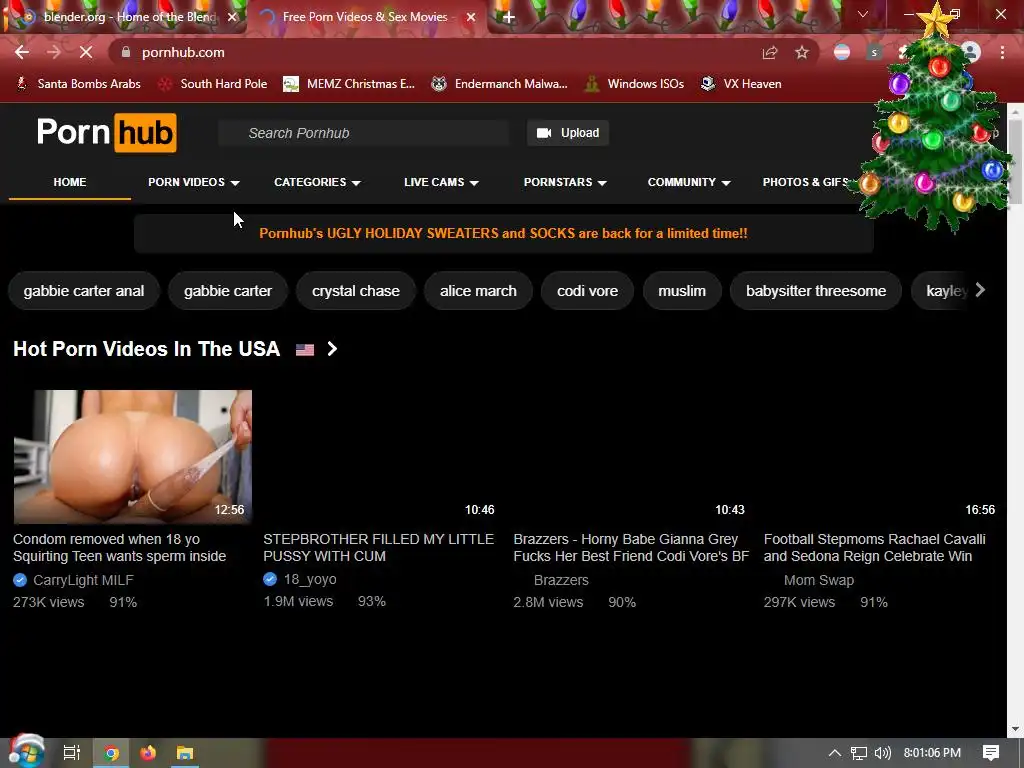
Task: Click the Upload button with camera icon
Action: (568, 133)
